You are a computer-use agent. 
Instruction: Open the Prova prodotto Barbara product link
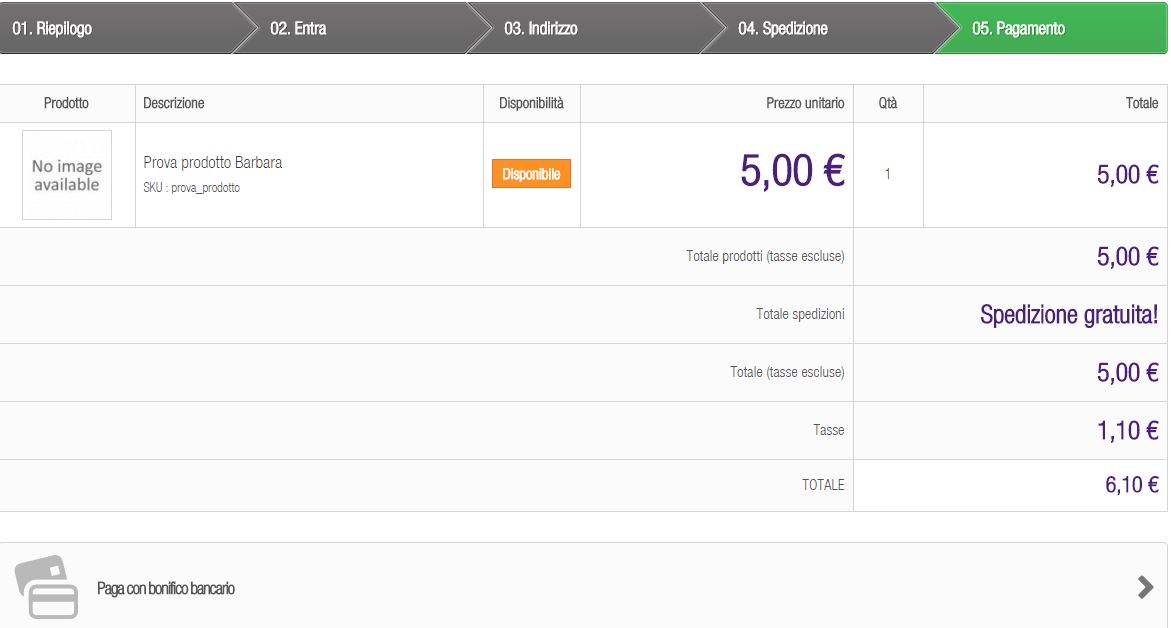point(213,162)
